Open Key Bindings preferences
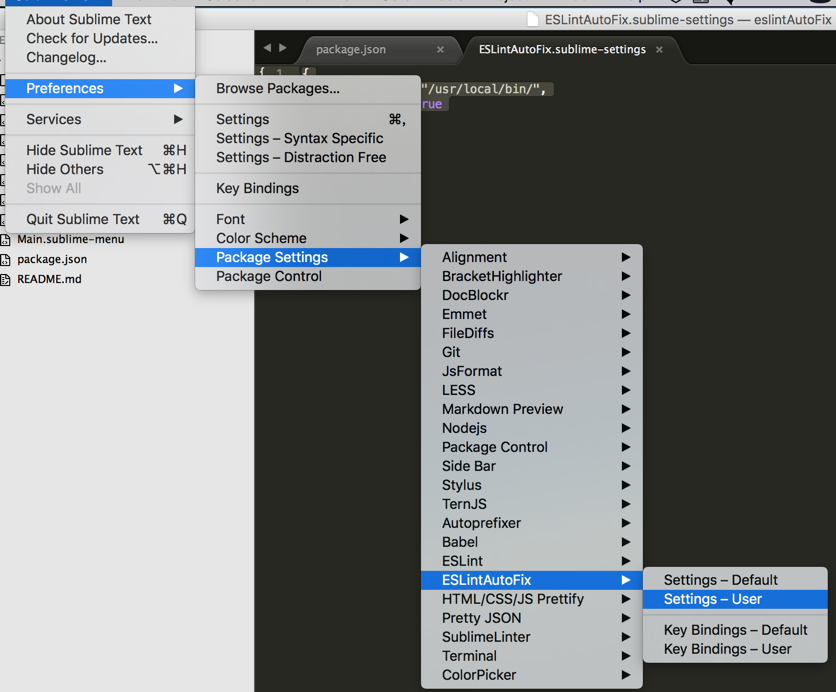Screen dimensions: 836x692 pyautogui.click(x=308, y=189)
